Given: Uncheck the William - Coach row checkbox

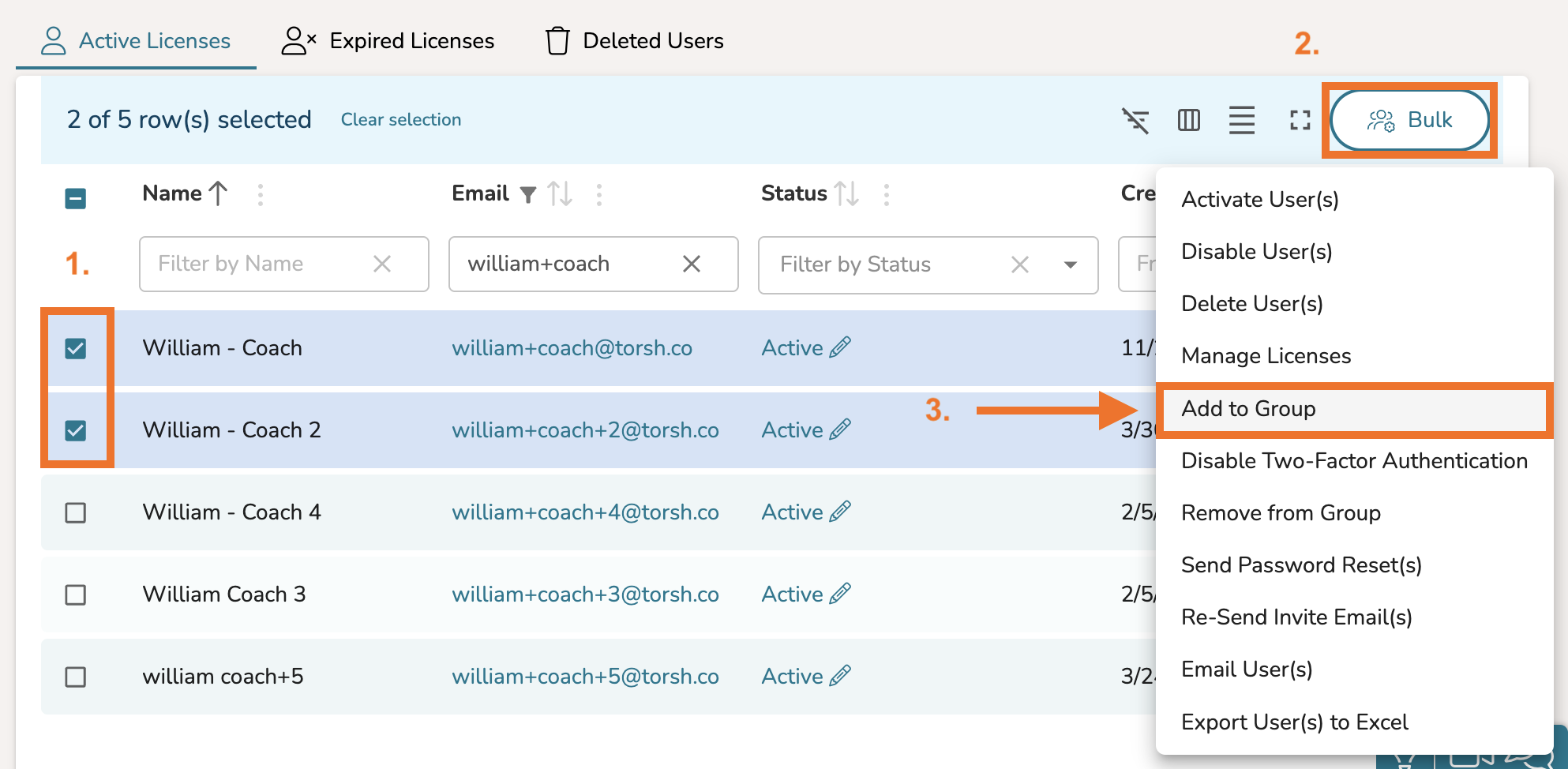Looking at the screenshot, I should [x=76, y=348].
